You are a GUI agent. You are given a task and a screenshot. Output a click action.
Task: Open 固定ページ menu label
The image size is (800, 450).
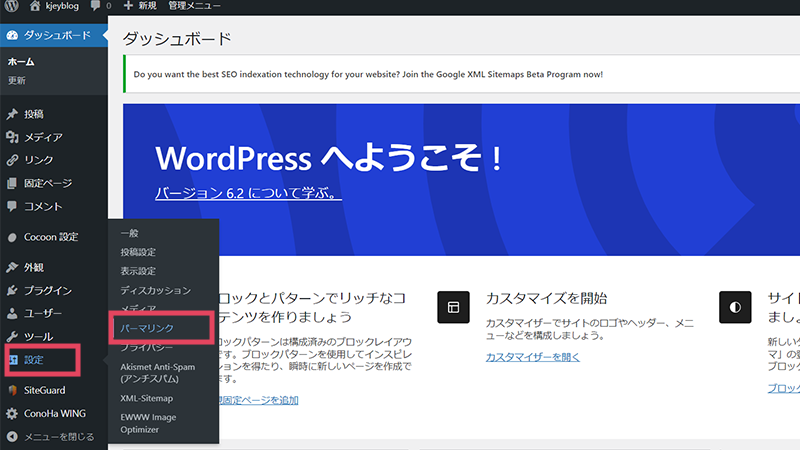(48, 183)
